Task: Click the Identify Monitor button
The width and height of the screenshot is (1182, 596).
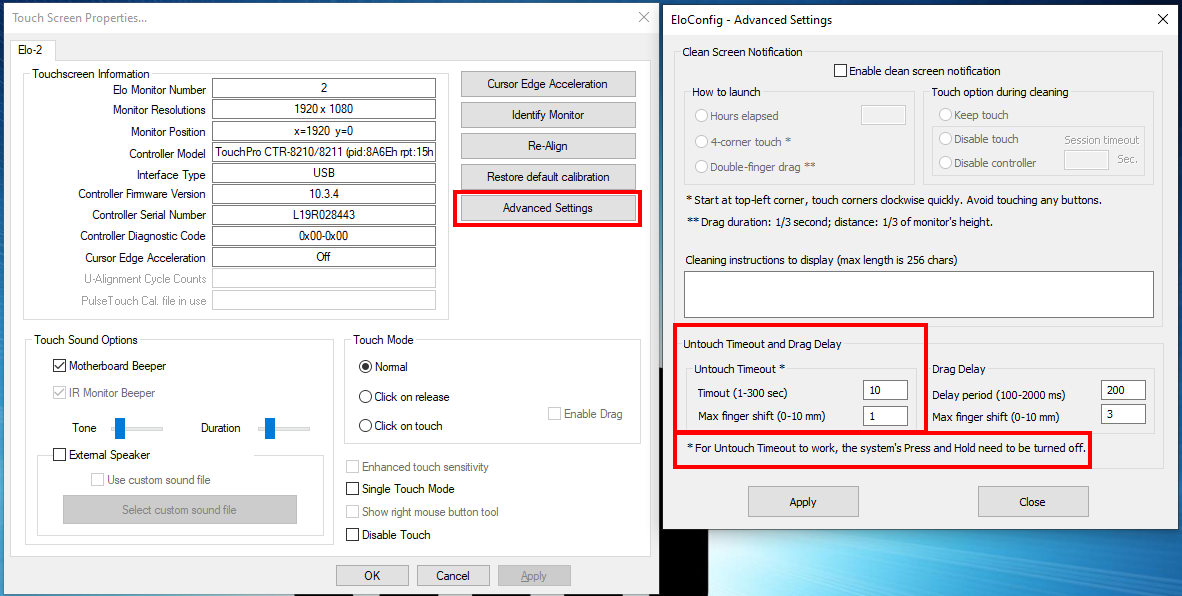Action: tap(548, 115)
